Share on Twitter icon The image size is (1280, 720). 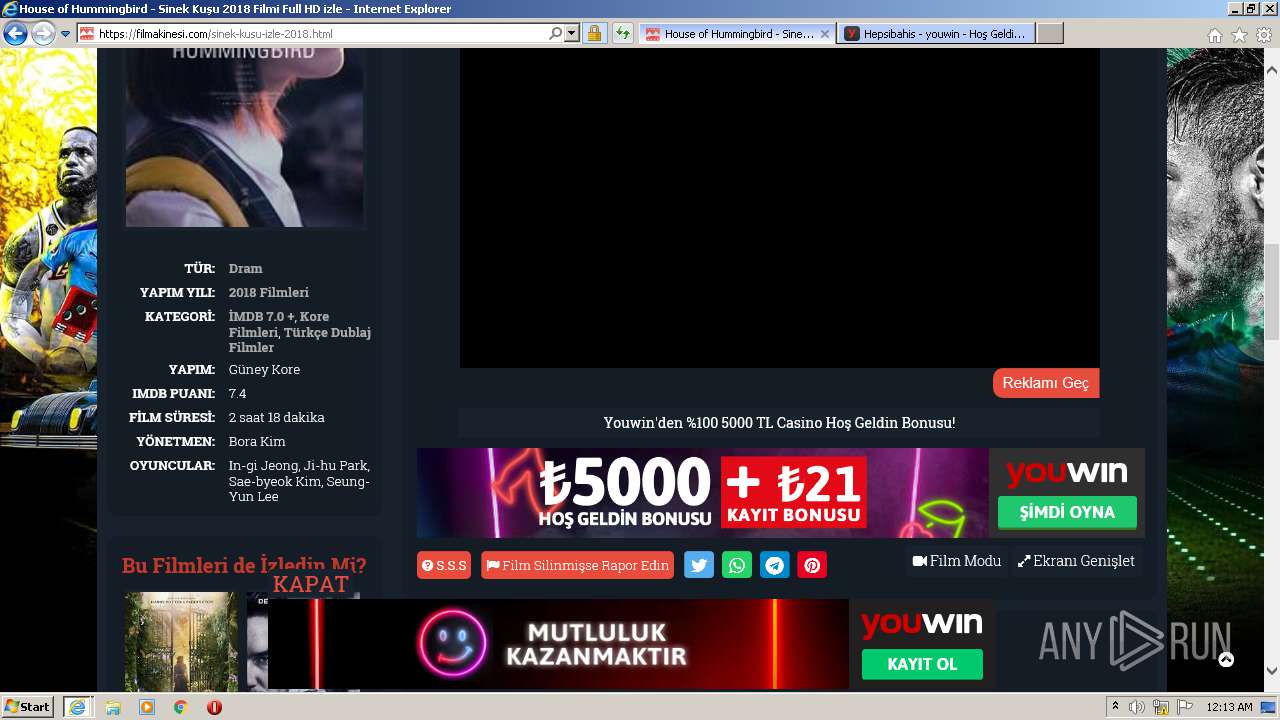[699, 565]
